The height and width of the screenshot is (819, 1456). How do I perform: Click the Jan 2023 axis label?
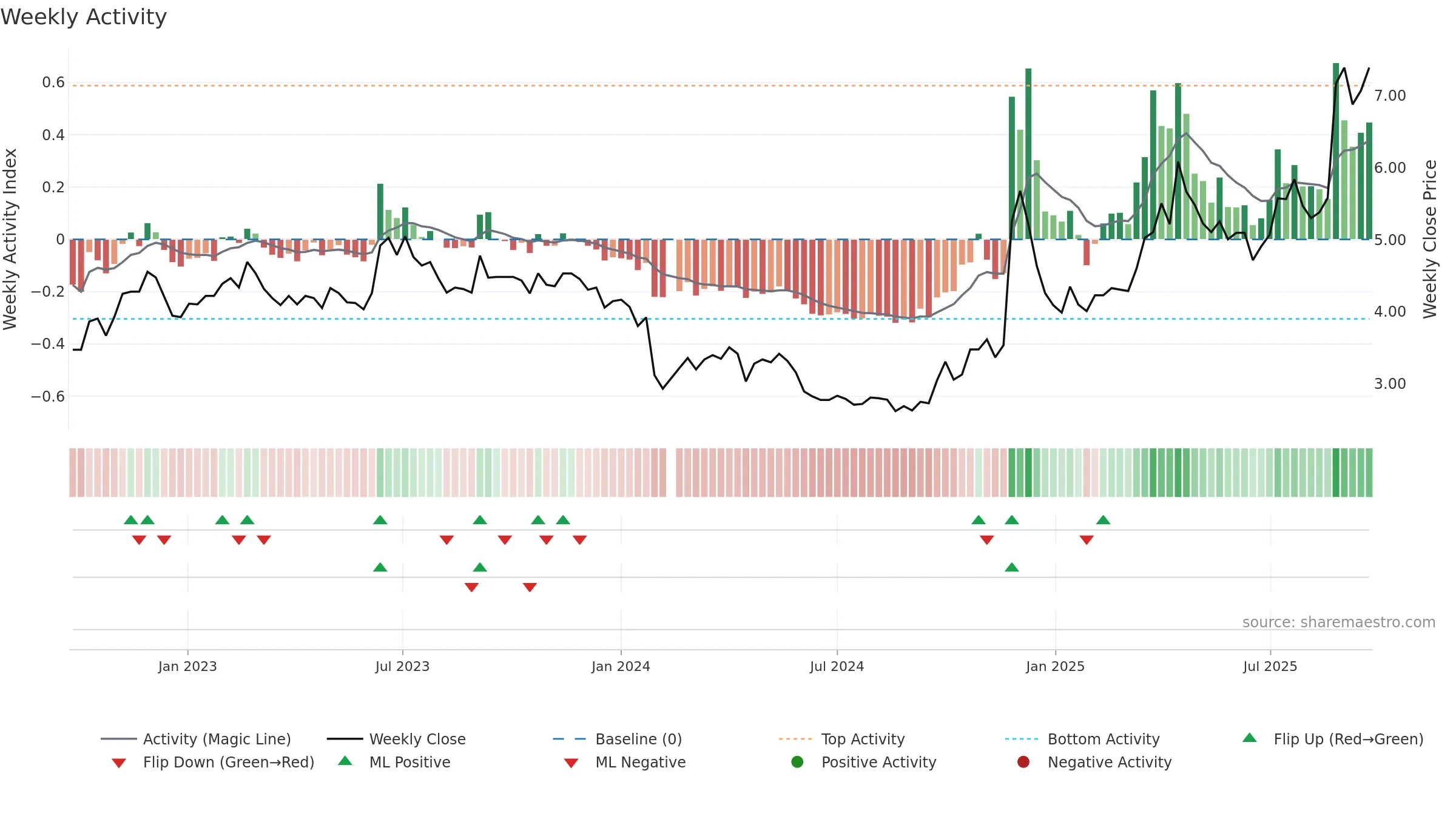click(187, 666)
